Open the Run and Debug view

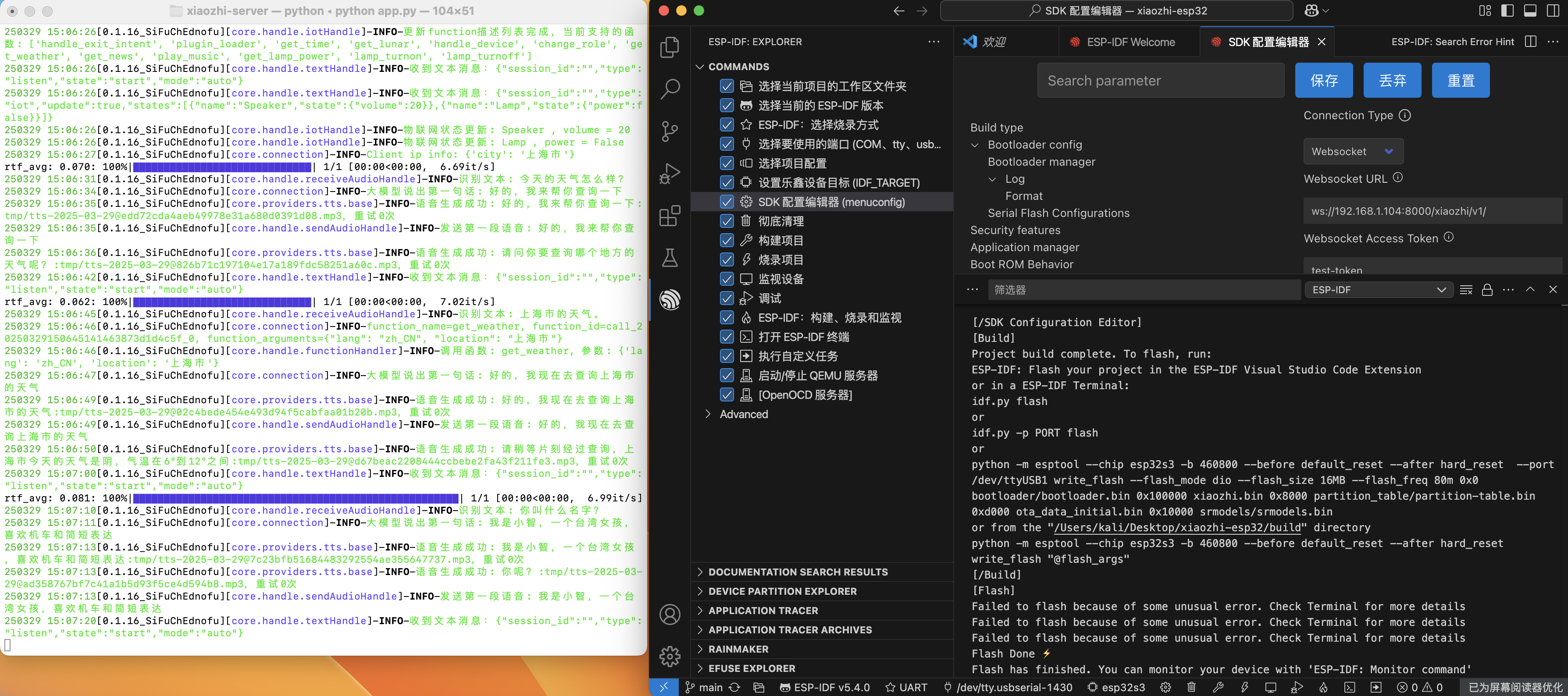670,174
